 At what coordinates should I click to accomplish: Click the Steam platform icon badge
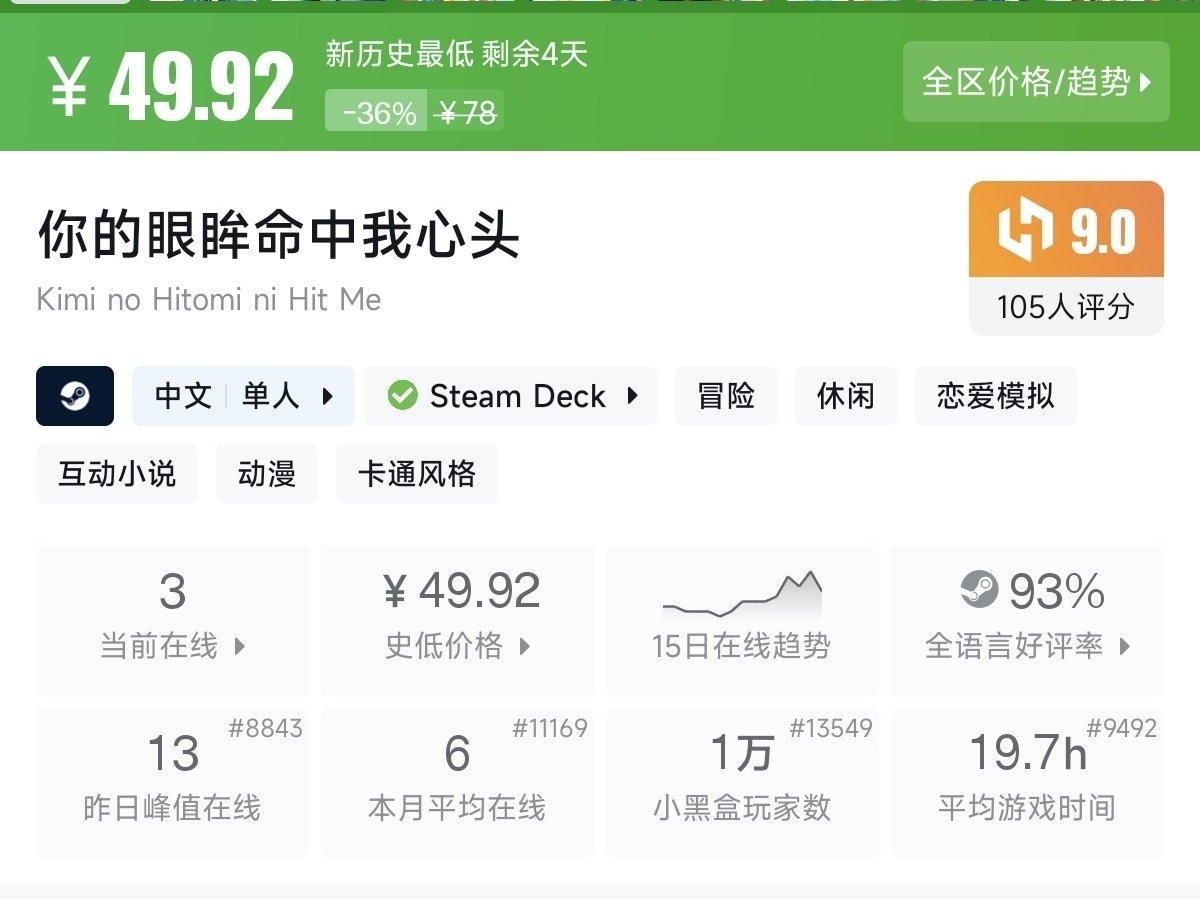tap(75, 396)
